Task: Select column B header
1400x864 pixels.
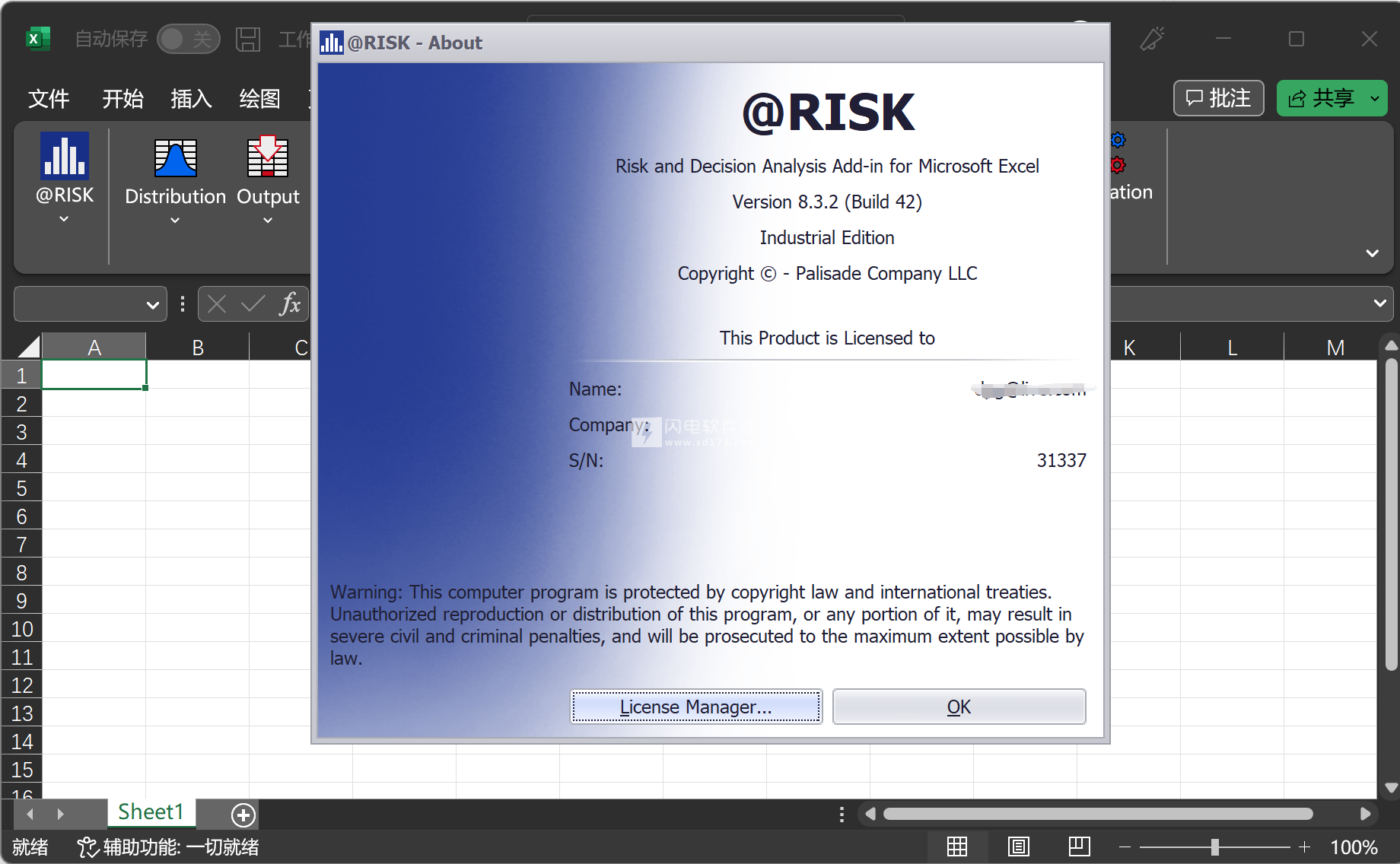Action: point(198,347)
